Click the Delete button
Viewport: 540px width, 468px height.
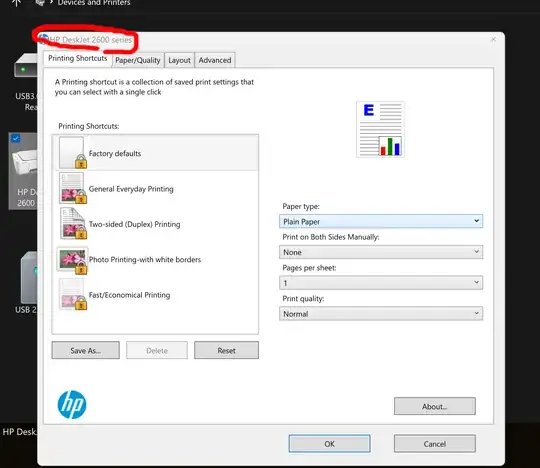tap(157, 350)
